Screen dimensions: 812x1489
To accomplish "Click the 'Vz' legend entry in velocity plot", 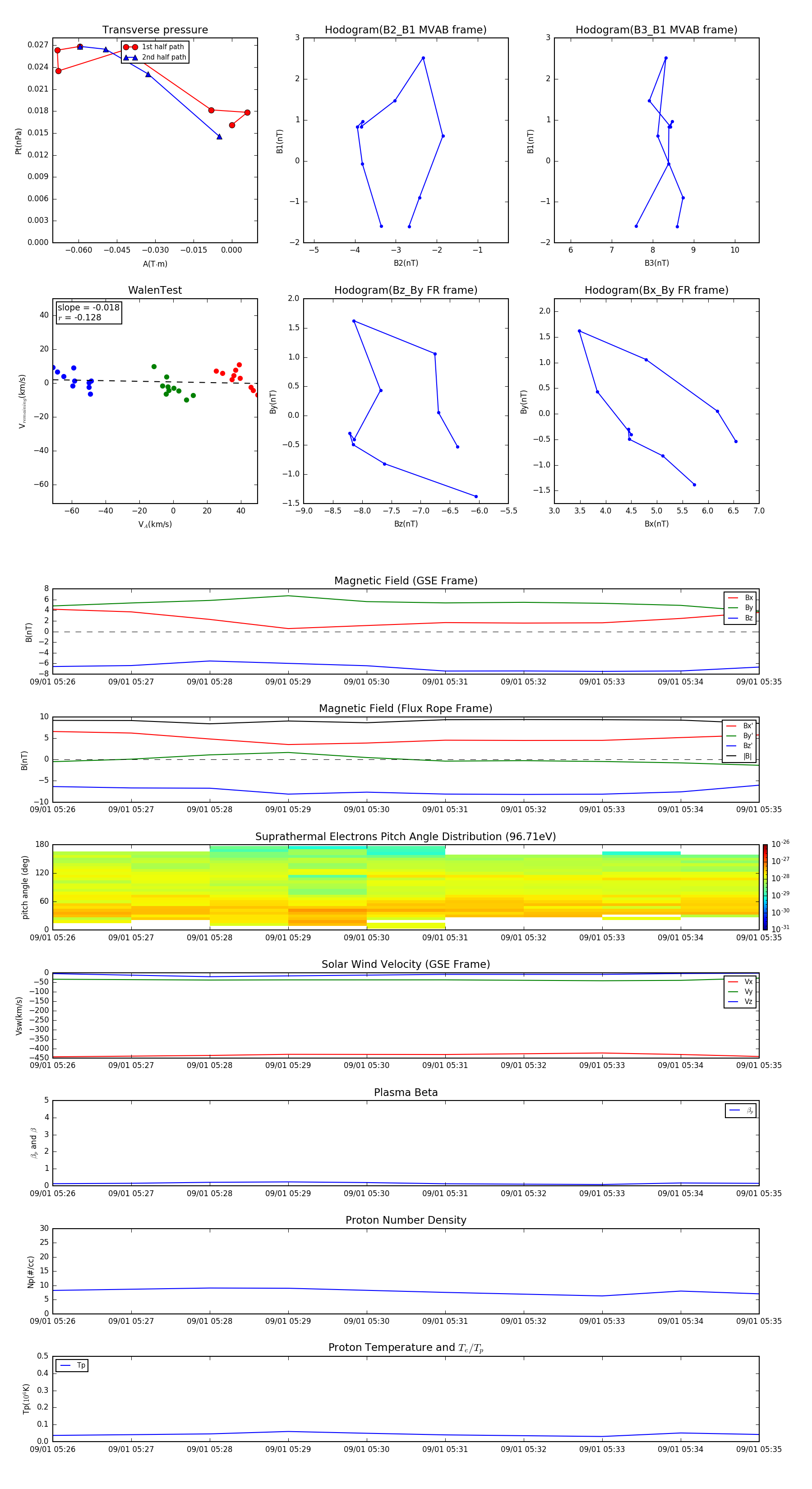I will point(740,1002).
